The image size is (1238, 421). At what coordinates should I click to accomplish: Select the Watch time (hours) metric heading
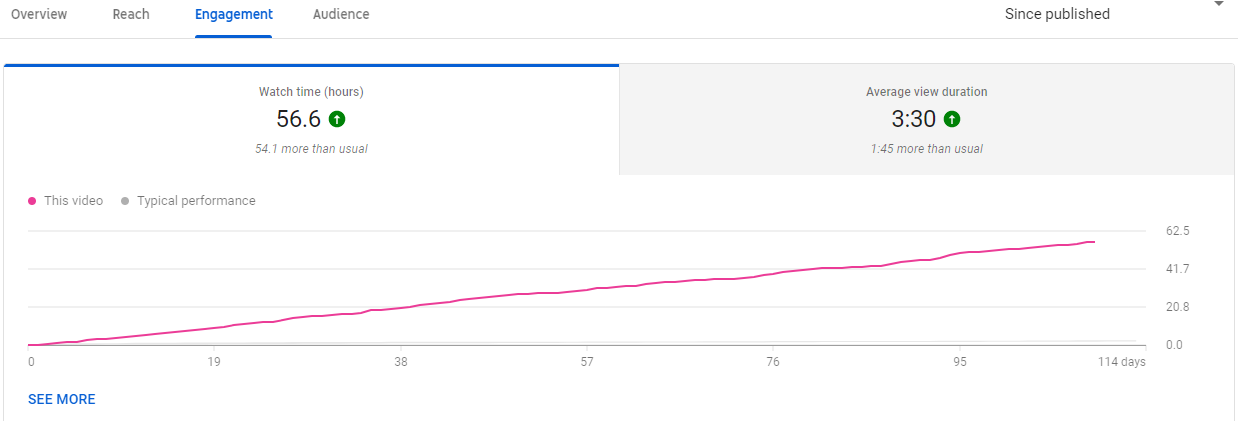tap(311, 92)
